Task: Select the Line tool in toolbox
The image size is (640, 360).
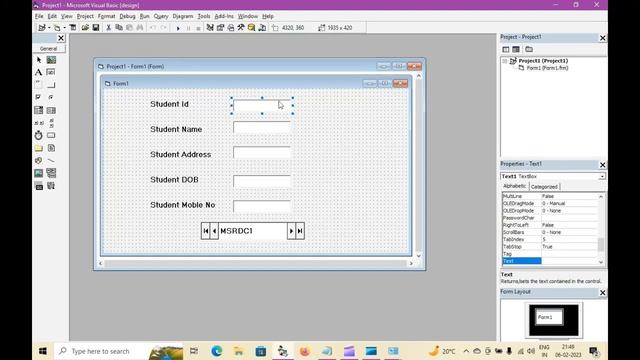Action: [51, 160]
